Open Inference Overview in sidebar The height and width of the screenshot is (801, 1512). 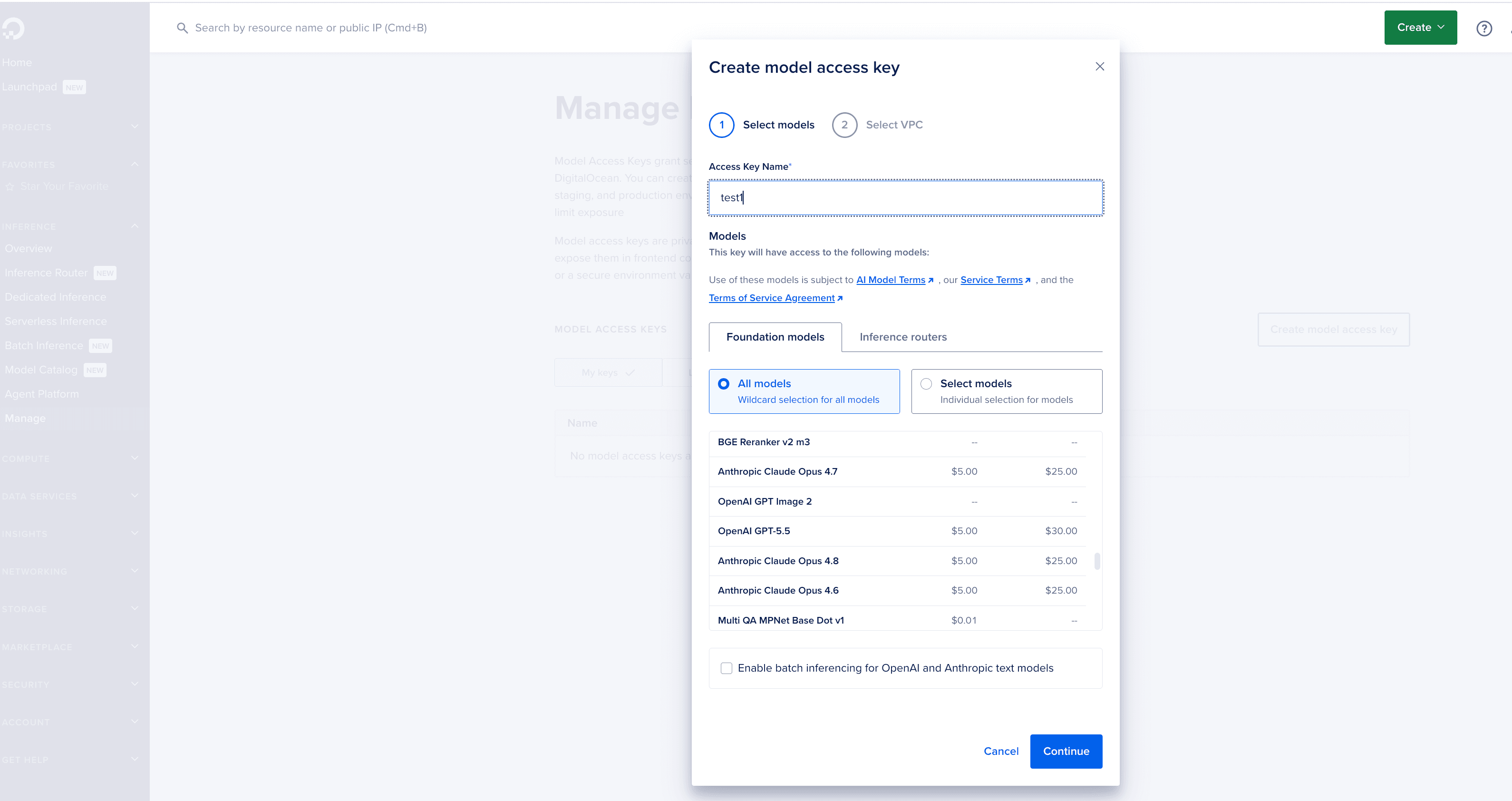point(28,248)
